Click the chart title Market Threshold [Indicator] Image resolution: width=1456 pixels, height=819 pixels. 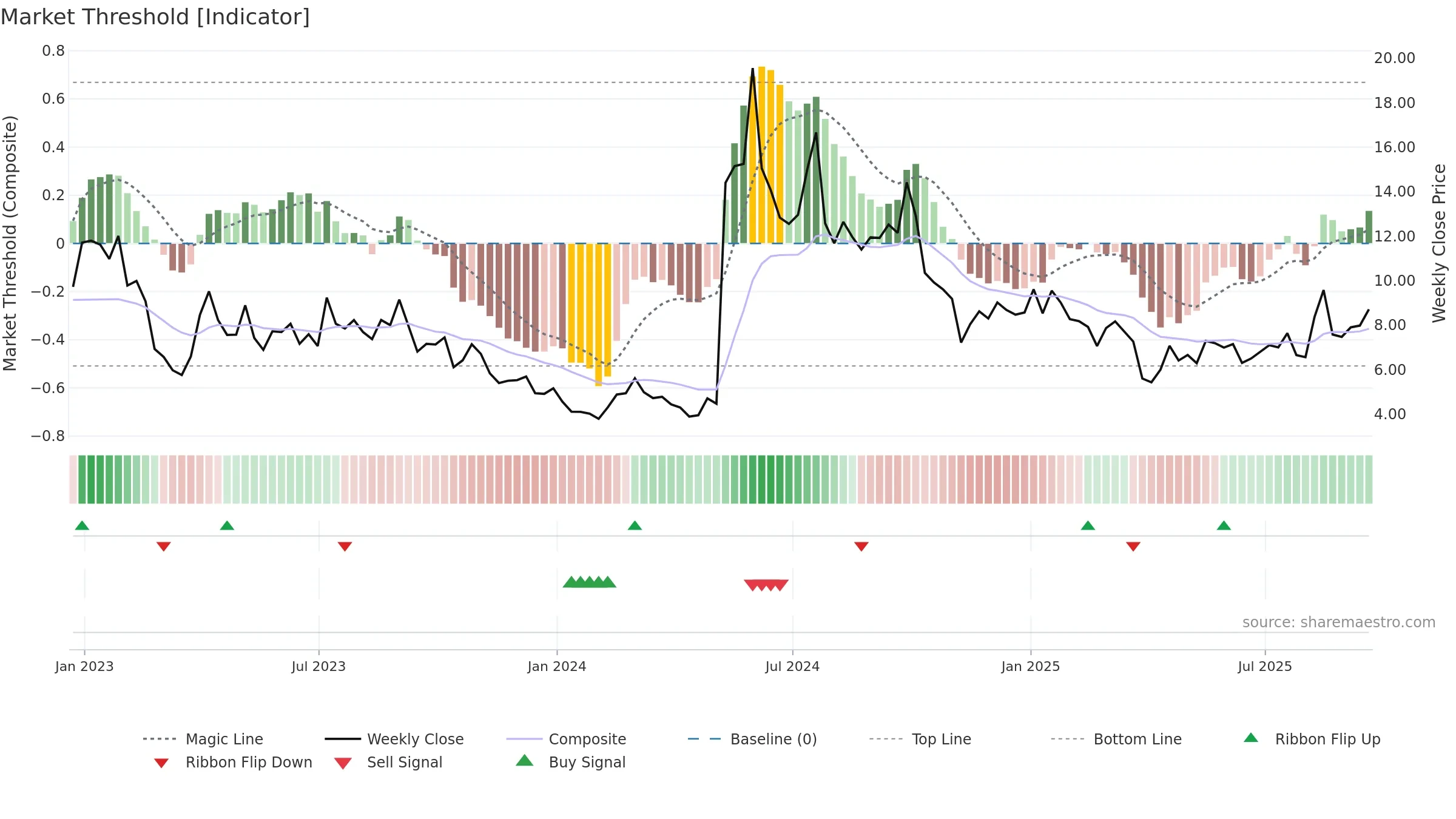click(155, 17)
